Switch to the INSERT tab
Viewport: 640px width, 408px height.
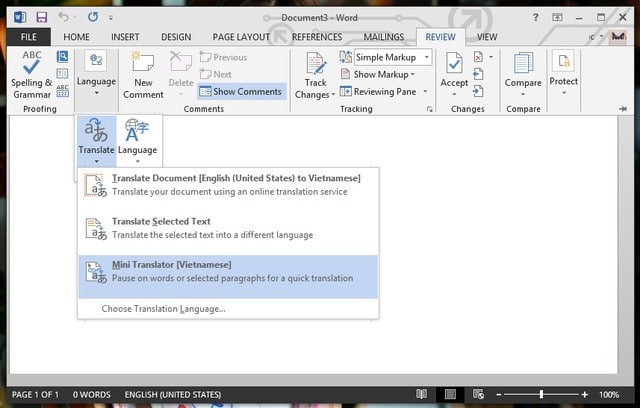pos(125,37)
